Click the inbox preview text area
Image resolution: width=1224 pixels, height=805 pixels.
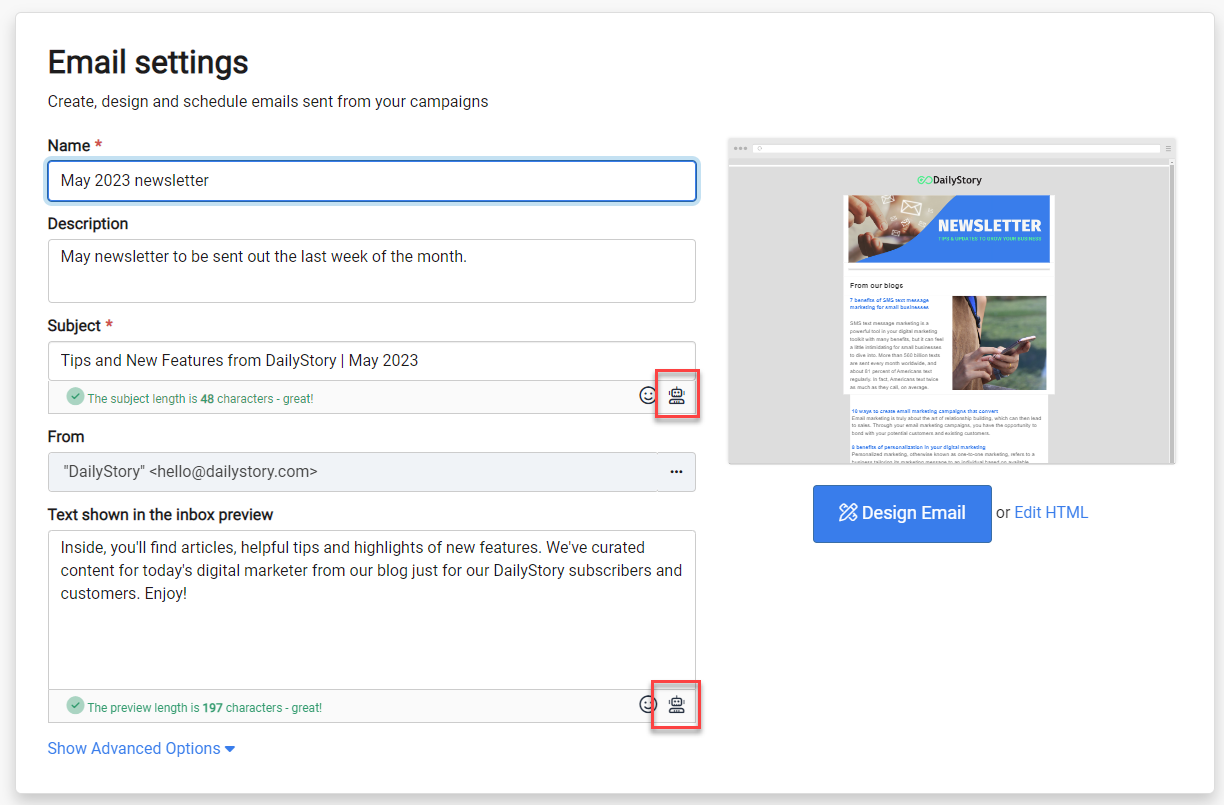pos(372,610)
